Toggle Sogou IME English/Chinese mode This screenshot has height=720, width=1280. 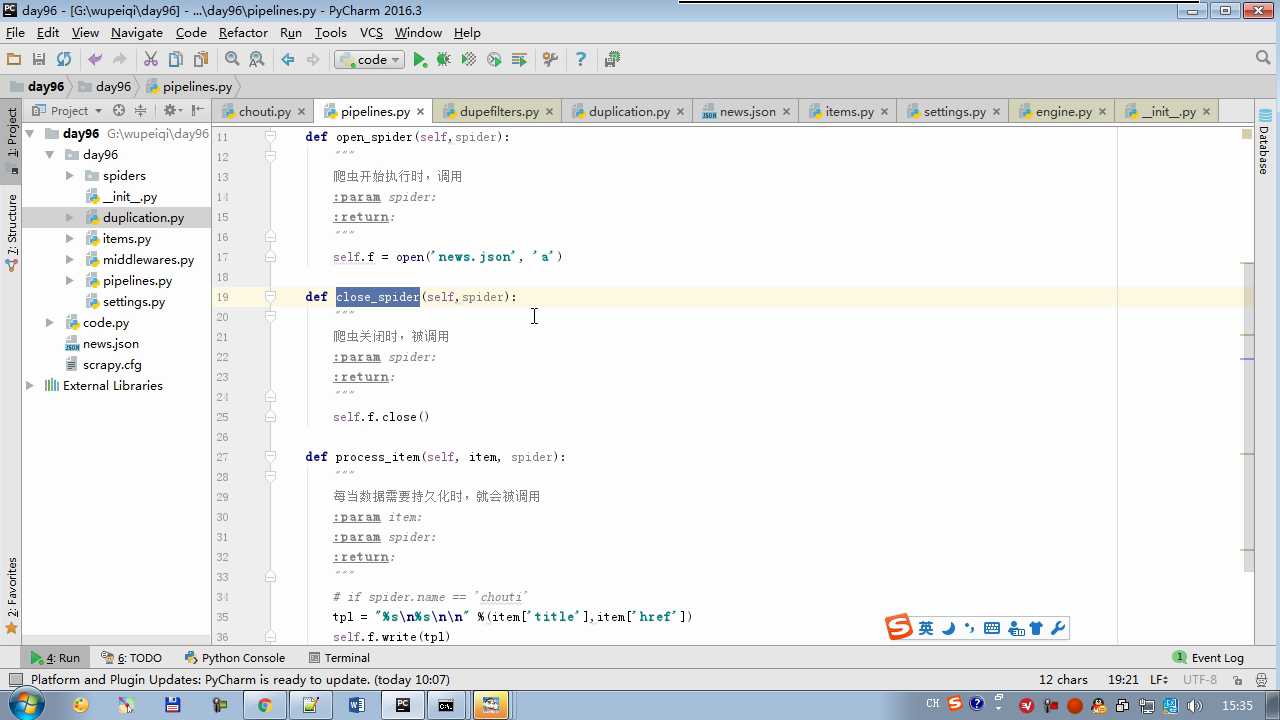coord(926,628)
